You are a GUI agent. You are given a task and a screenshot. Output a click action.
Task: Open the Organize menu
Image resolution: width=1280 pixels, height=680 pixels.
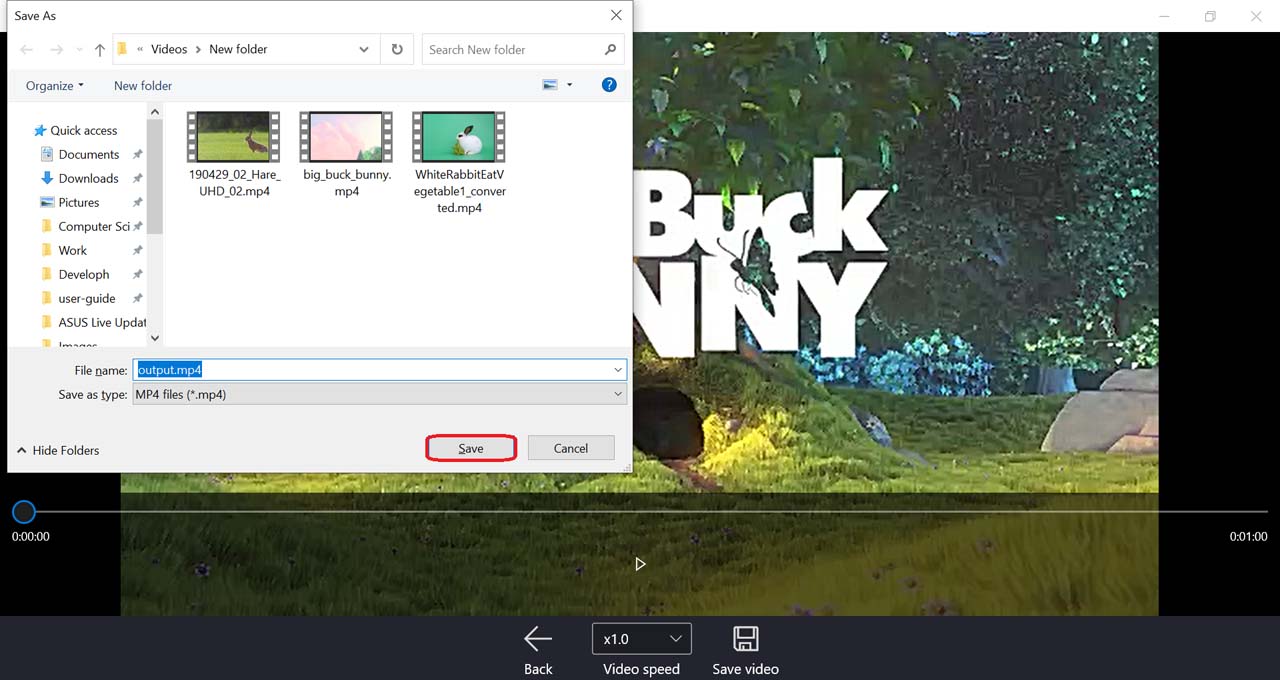(54, 85)
